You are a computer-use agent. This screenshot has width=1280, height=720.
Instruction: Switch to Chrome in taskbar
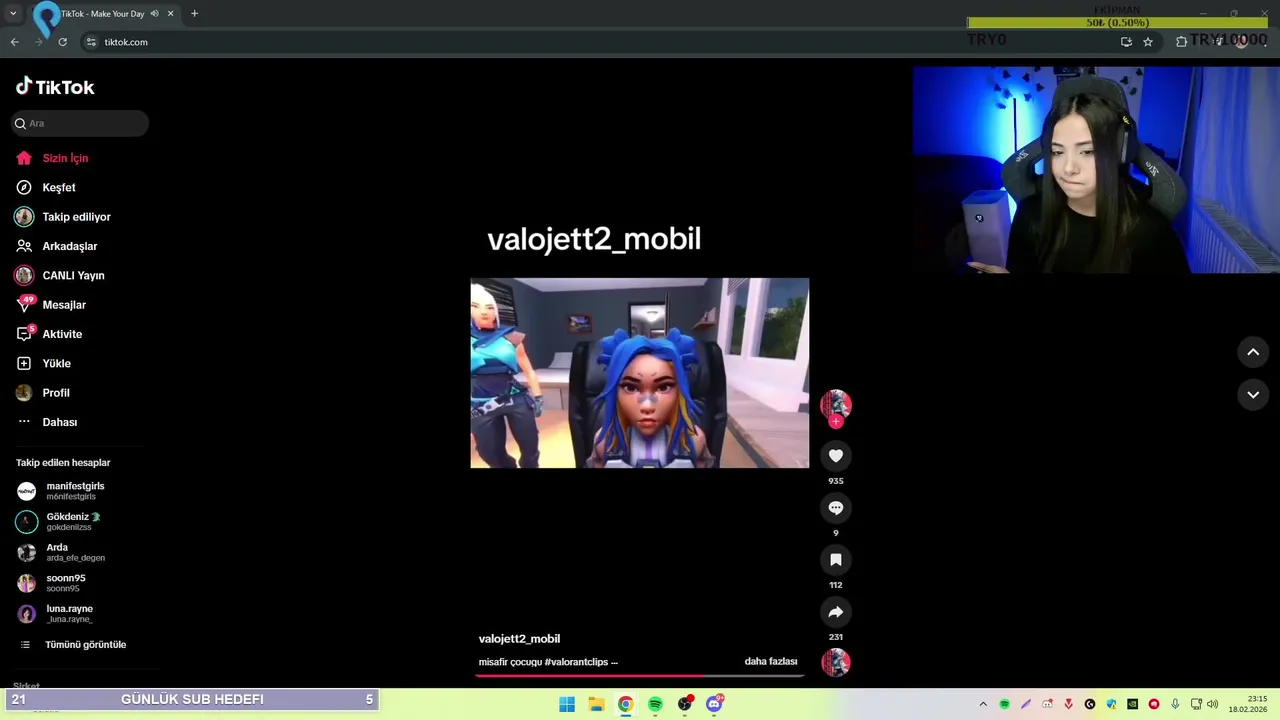[x=625, y=704]
